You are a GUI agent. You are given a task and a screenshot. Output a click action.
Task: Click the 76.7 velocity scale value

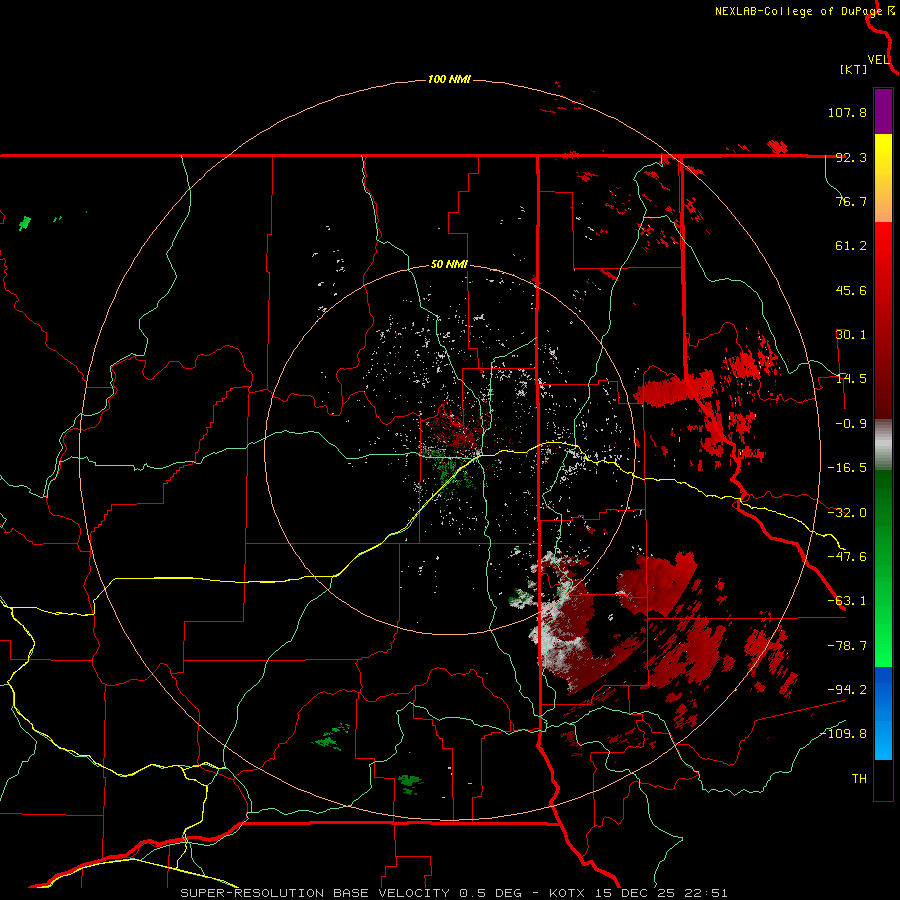(851, 201)
